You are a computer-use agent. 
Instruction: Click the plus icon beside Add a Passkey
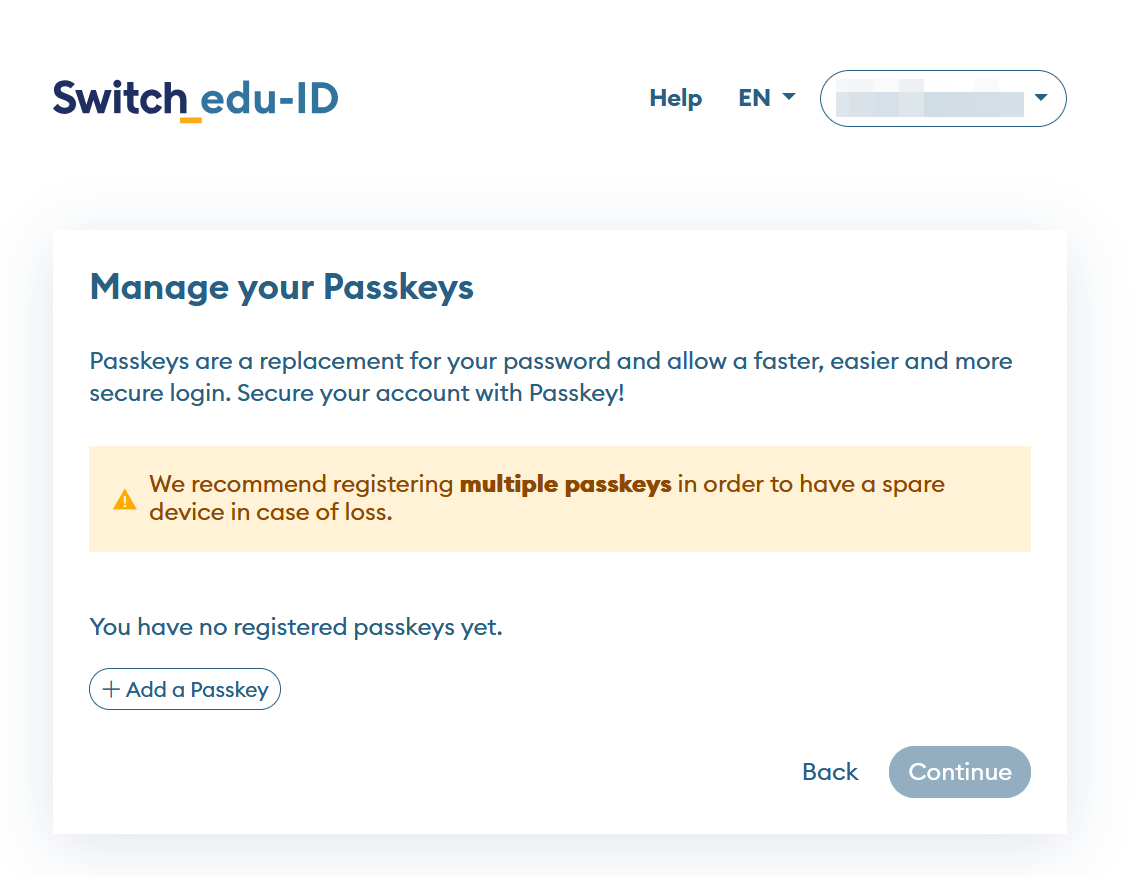click(x=111, y=690)
